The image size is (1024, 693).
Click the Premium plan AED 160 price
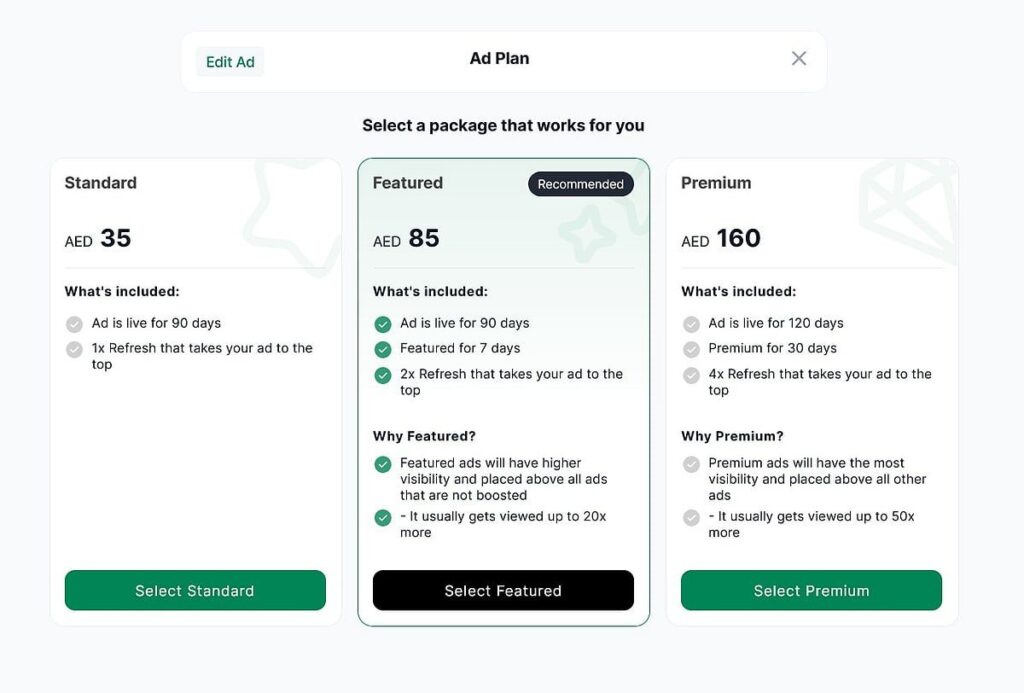click(722, 239)
